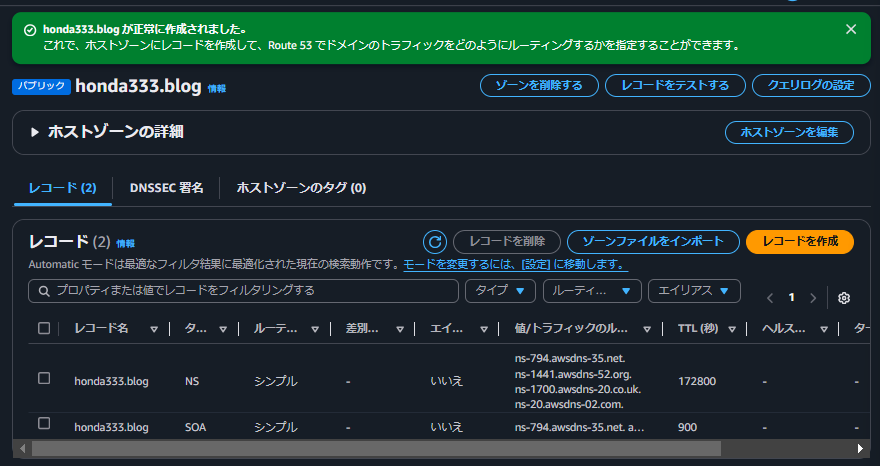Open 情報 link next to honda333.blog title
Image resolution: width=880 pixels, height=466 pixels.
[x=217, y=89]
